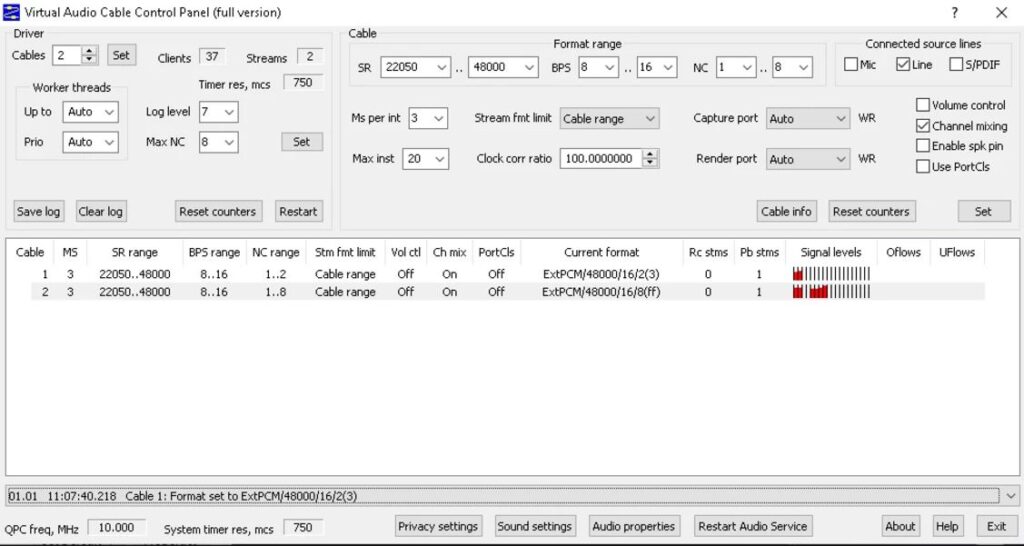
Task: Click the About button
Action: pyautogui.click(x=900, y=526)
